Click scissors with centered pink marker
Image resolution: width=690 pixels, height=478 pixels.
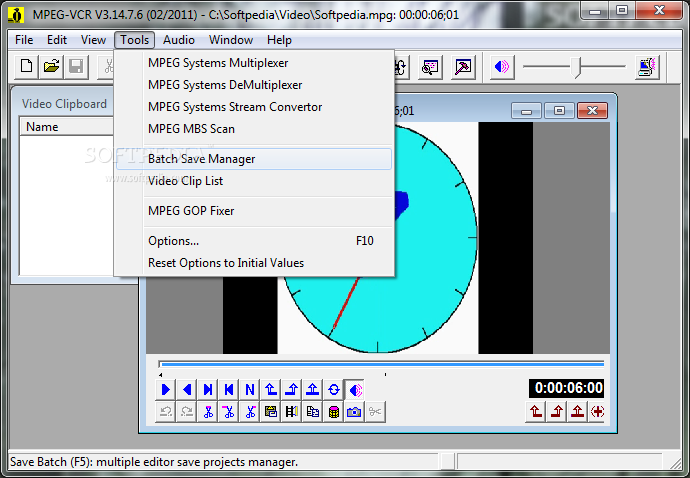pyautogui.click(x=208, y=412)
